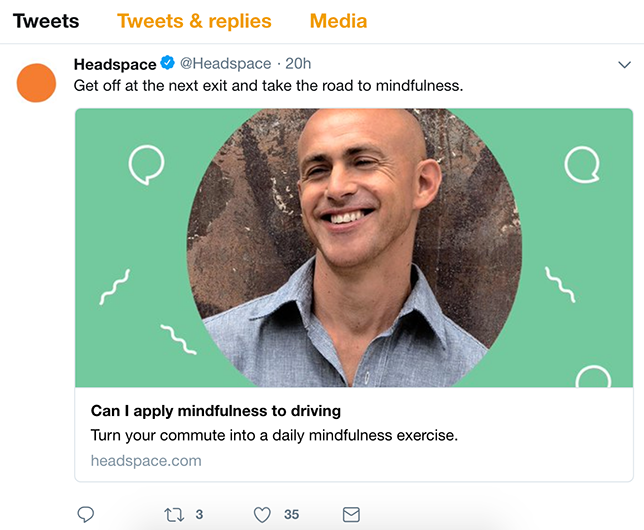Click the card description about commute
The width and height of the screenshot is (644, 530).
coord(274,436)
